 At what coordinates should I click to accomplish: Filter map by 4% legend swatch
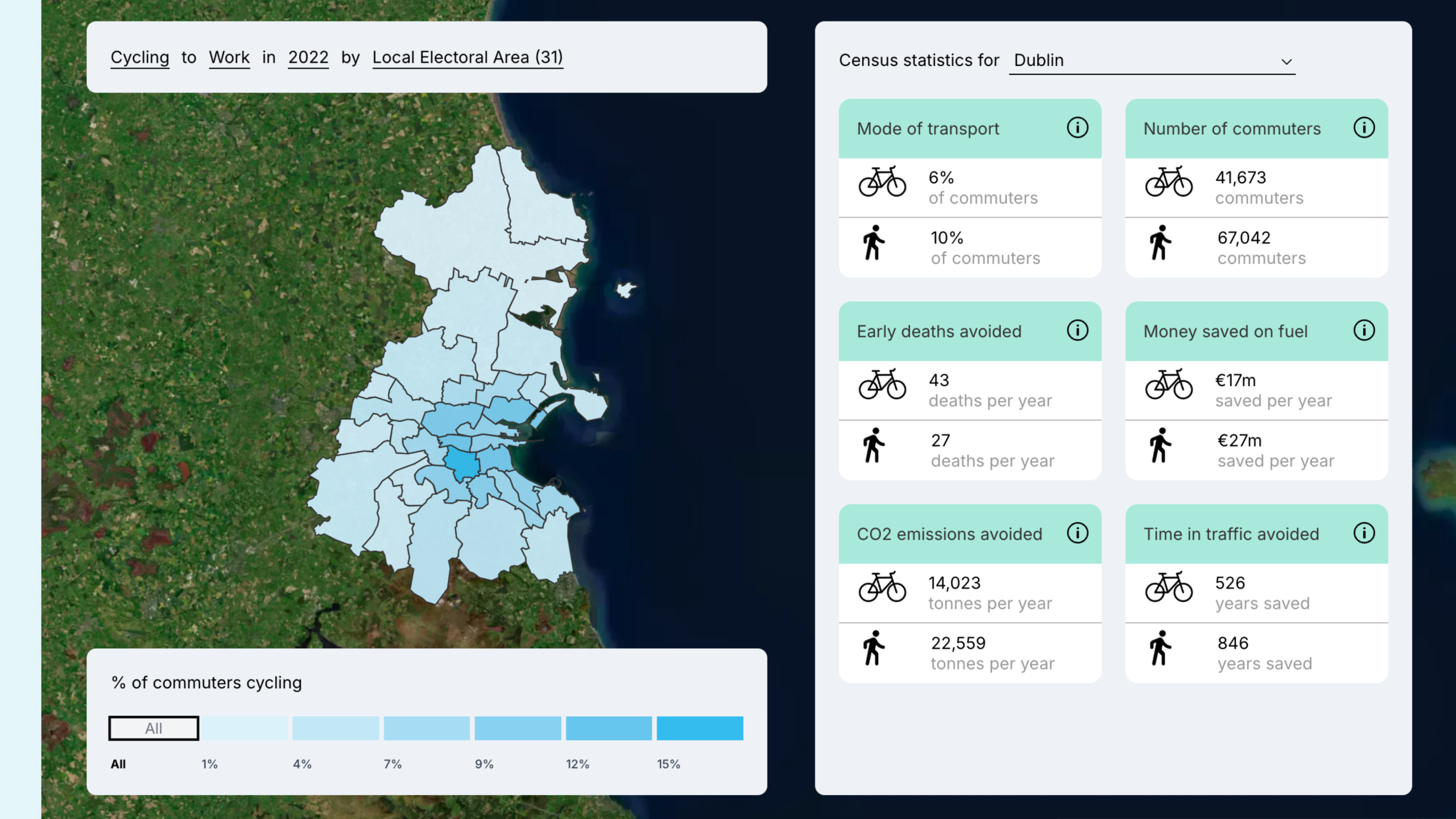pos(336,728)
